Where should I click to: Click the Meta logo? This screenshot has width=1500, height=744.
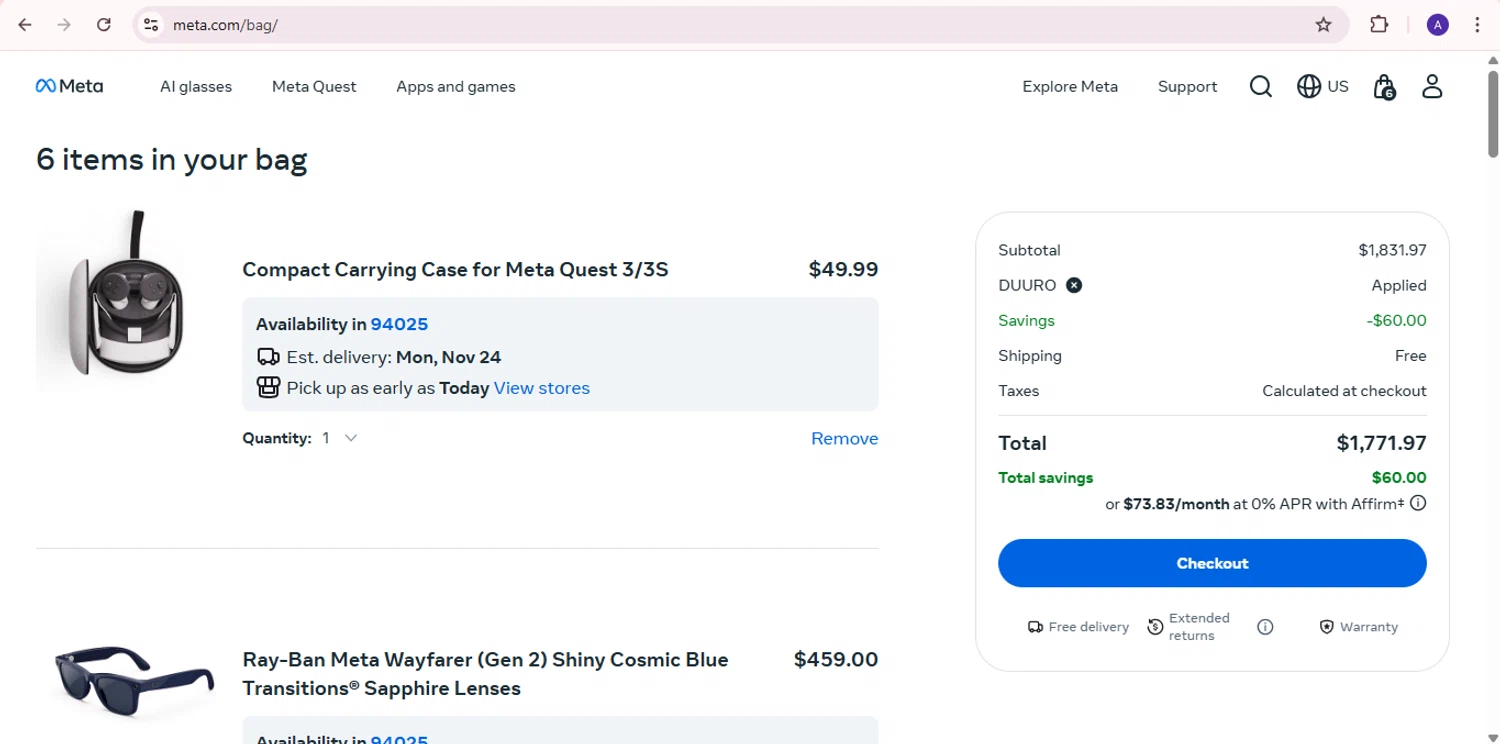pyautogui.click(x=69, y=86)
